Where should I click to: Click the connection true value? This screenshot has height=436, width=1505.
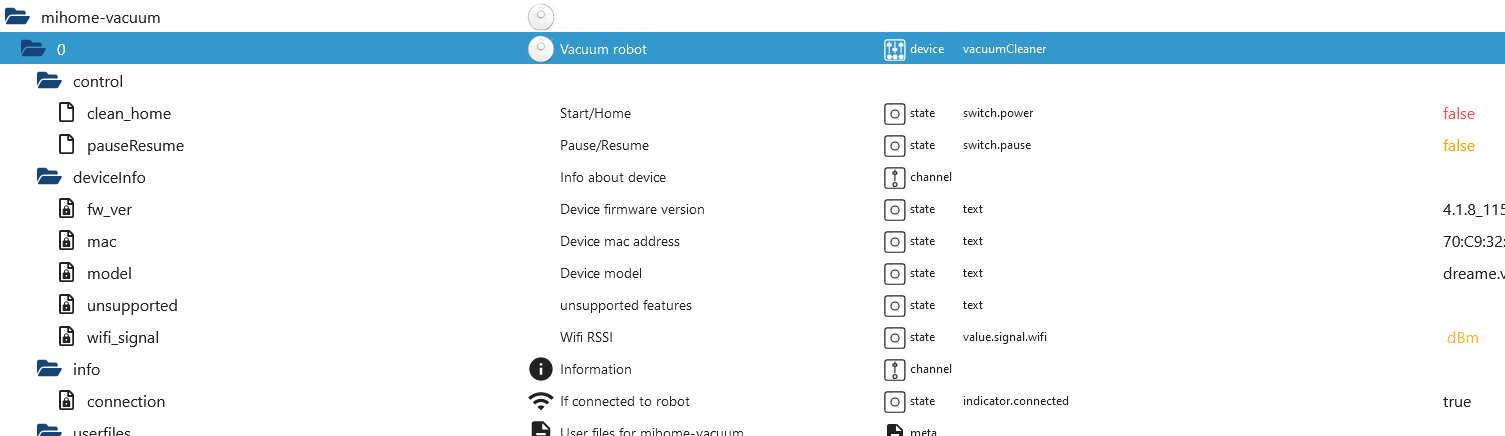tap(1456, 401)
